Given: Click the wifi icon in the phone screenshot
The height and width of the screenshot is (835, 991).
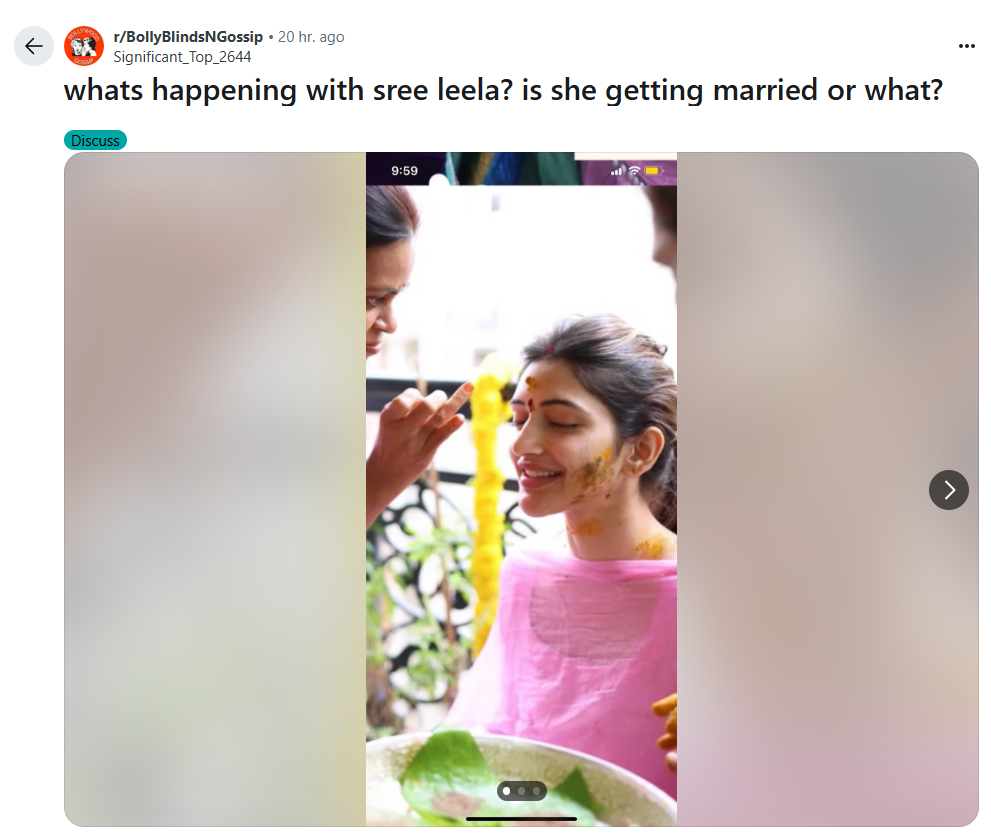Looking at the screenshot, I should click(x=635, y=171).
